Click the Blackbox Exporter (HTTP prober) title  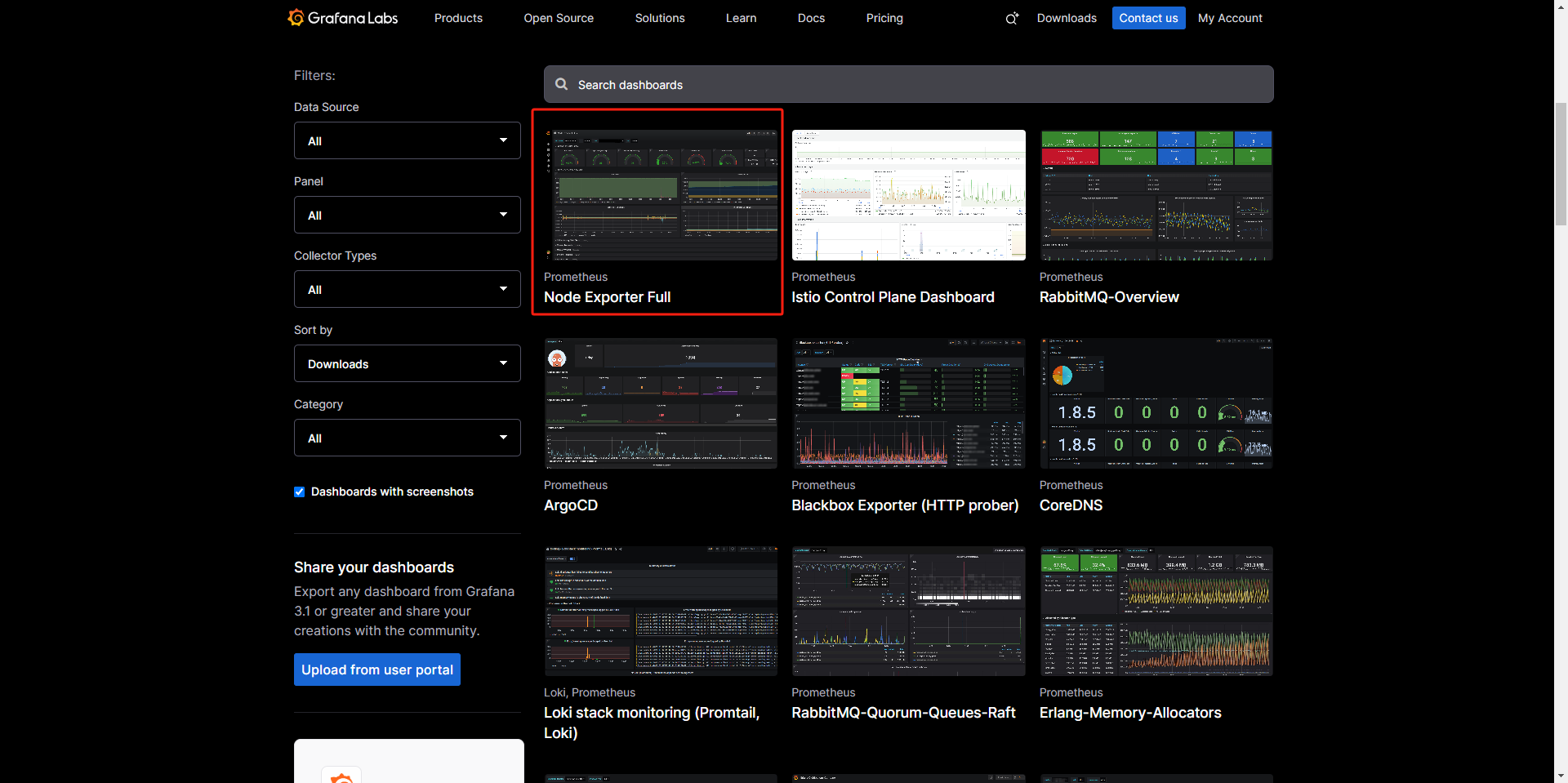[x=905, y=505]
